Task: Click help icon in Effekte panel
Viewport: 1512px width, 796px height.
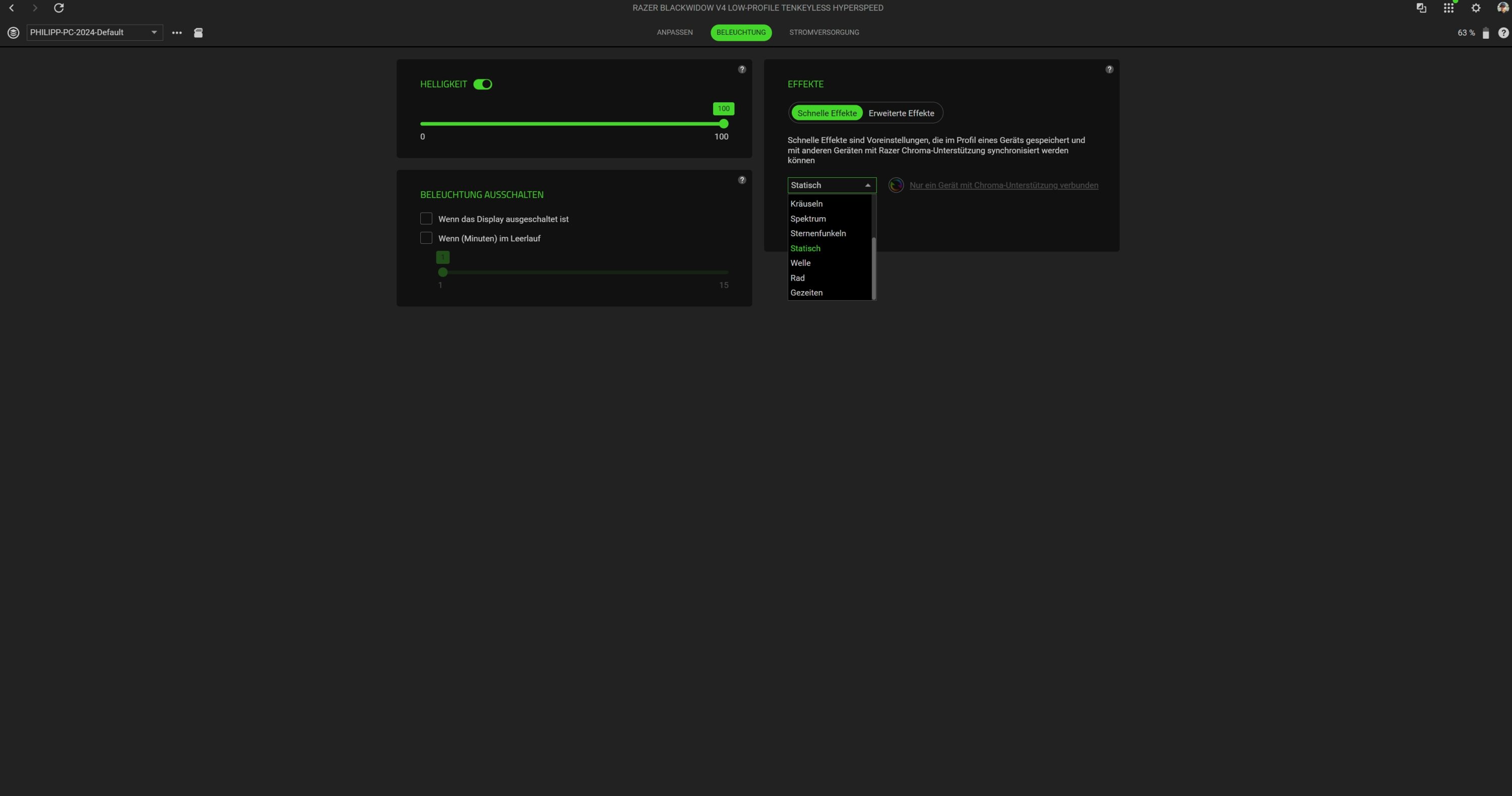Action: tap(1109, 69)
